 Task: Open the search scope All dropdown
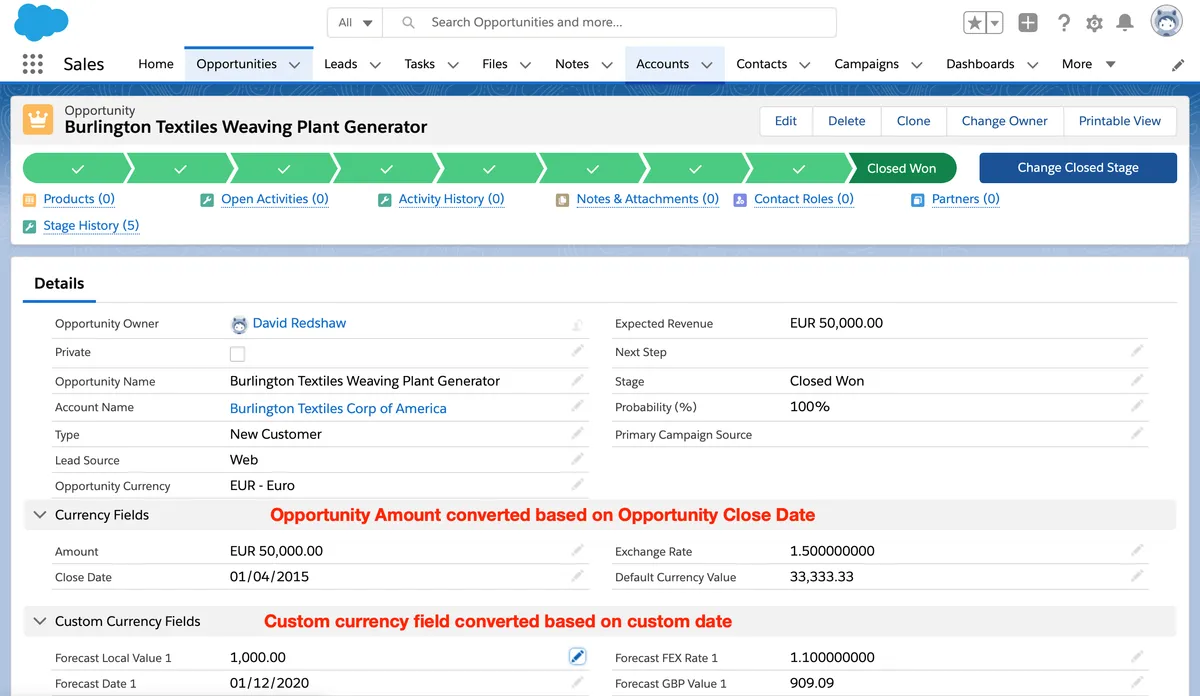[355, 22]
